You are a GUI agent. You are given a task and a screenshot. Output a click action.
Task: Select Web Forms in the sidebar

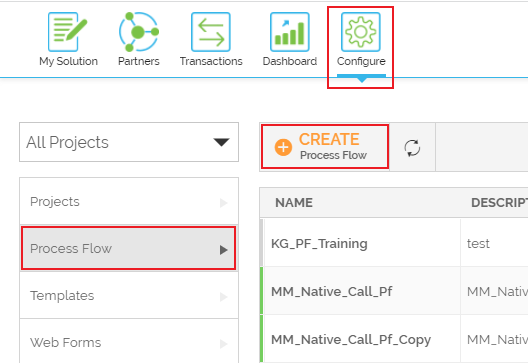[x=129, y=341]
